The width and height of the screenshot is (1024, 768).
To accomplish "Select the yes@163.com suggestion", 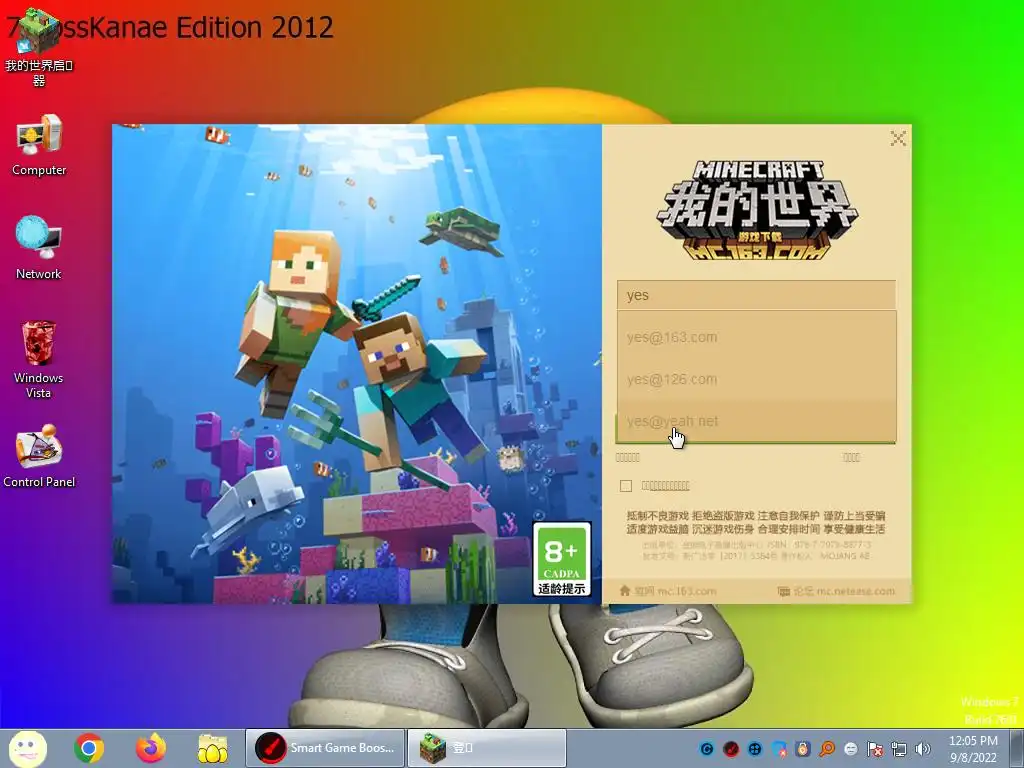I will tap(756, 337).
